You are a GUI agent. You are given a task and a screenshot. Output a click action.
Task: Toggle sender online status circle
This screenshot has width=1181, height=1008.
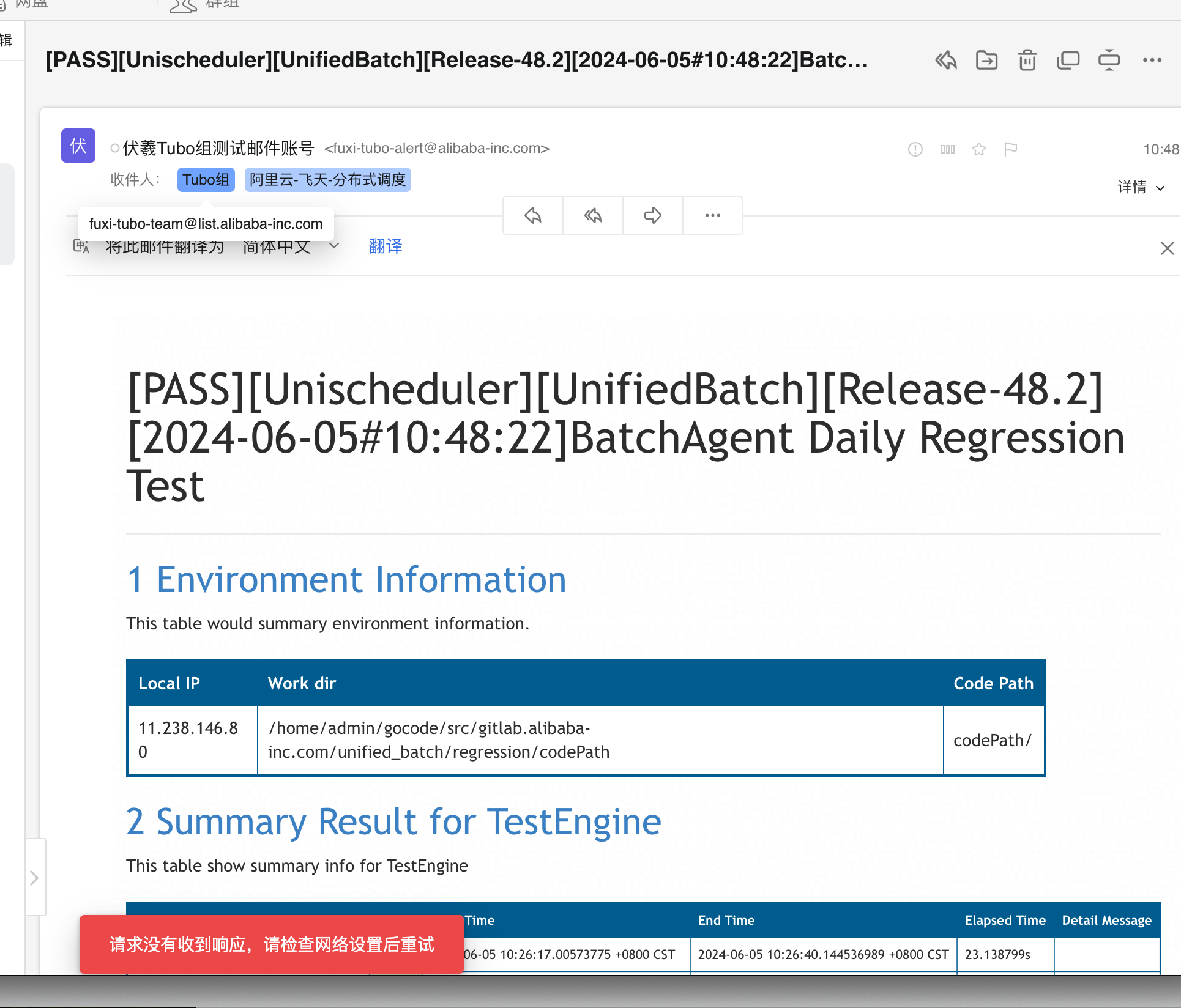pos(114,148)
